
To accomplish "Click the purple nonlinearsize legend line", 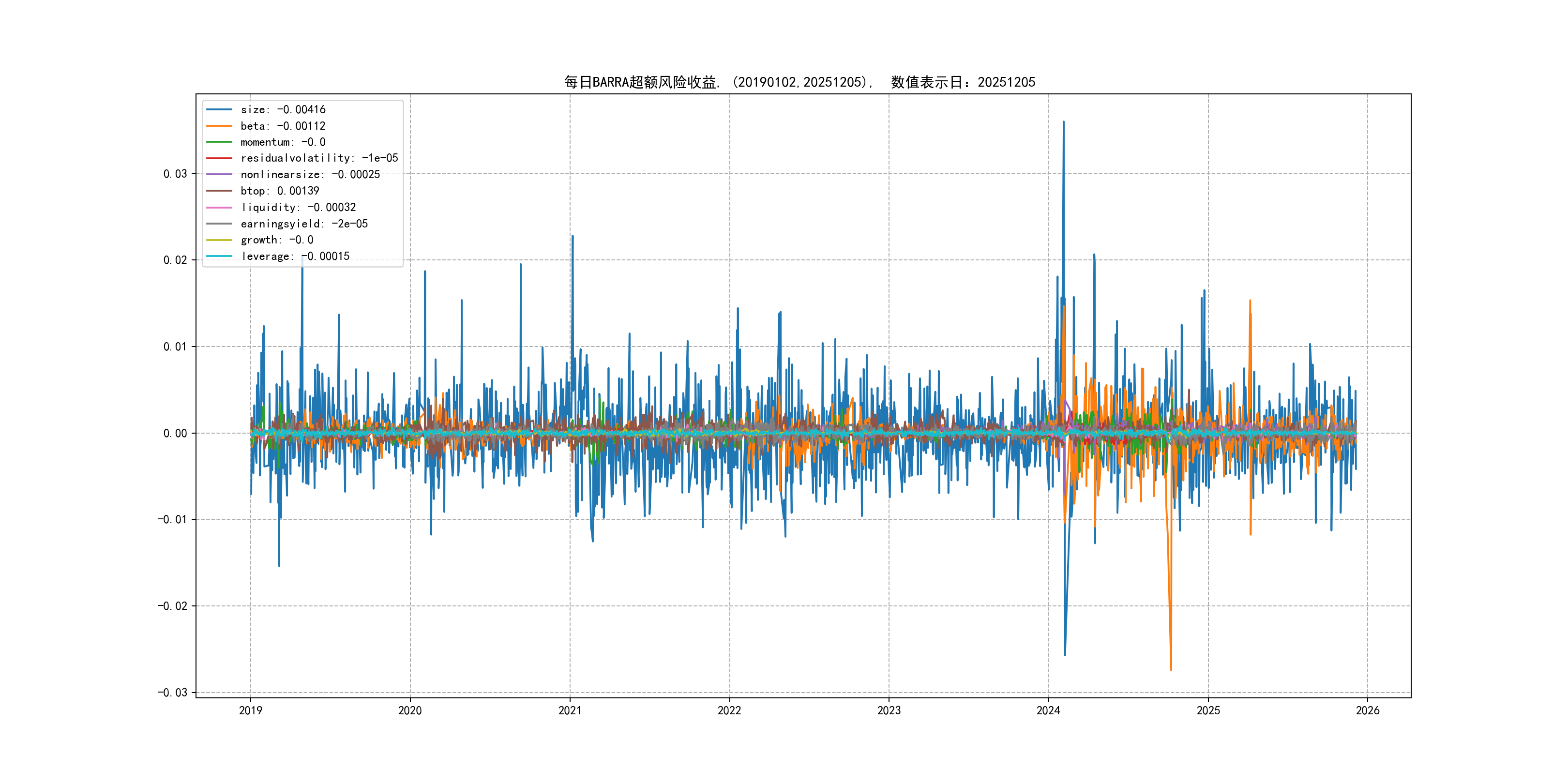I will (x=219, y=175).
